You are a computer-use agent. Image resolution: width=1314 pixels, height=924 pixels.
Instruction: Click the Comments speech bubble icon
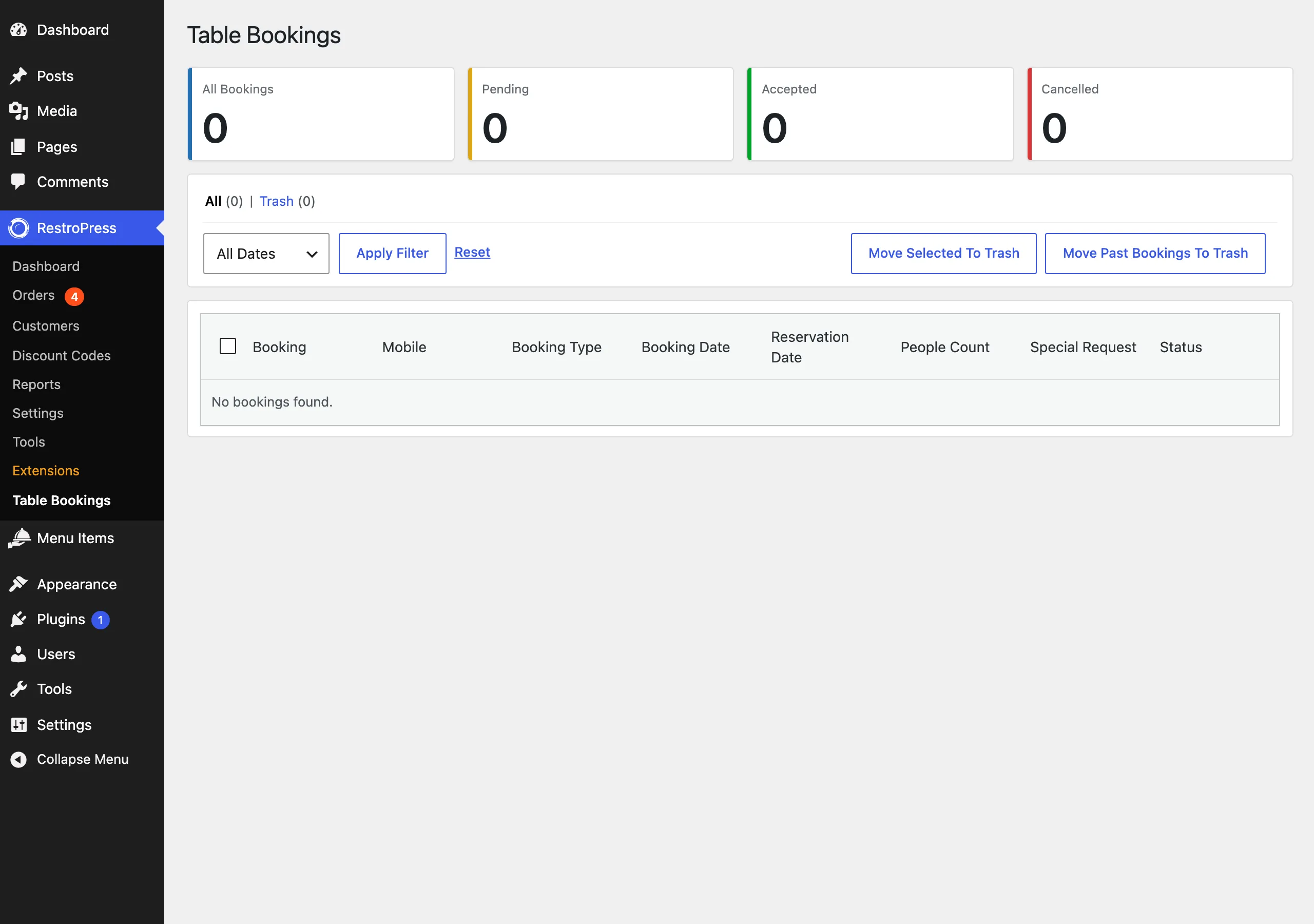click(x=18, y=182)
